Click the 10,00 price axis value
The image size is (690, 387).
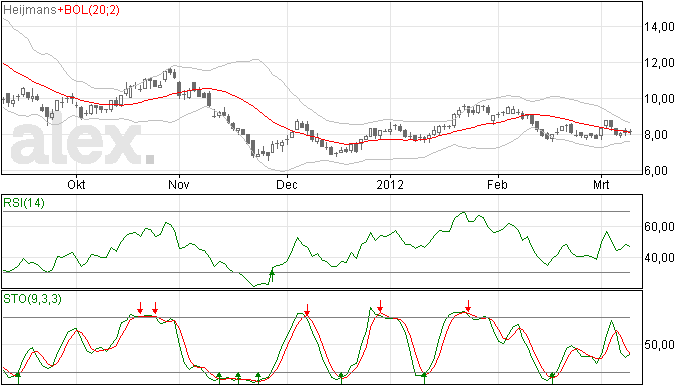(x=659, y=99)
